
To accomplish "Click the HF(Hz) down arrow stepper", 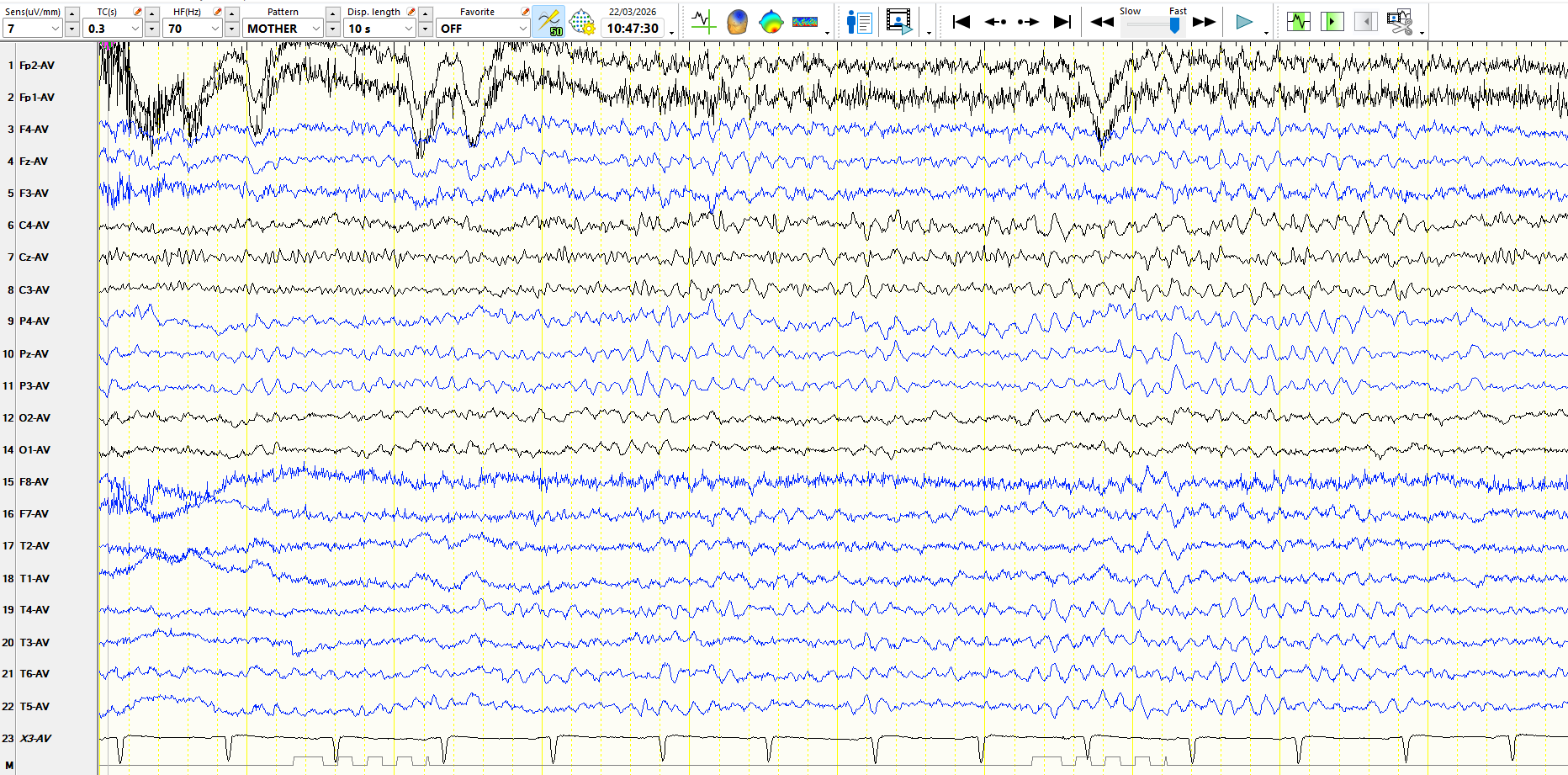I will (x=232, y=29).
